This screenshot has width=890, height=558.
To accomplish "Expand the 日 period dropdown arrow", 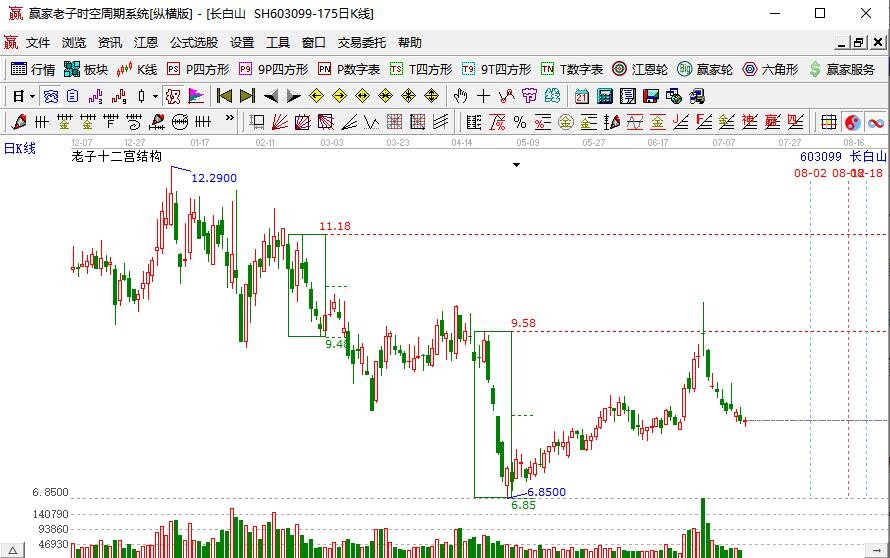I will [32, 97].
